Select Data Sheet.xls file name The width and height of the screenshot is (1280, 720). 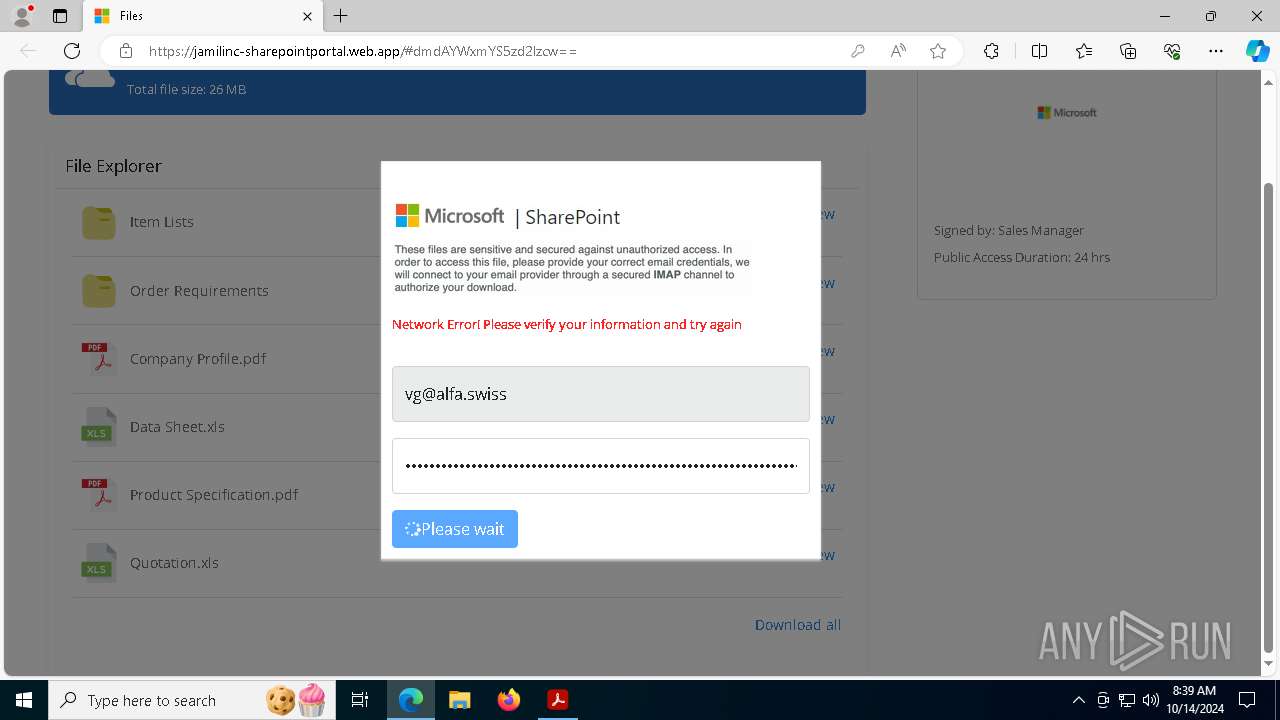tap(177, 427)
